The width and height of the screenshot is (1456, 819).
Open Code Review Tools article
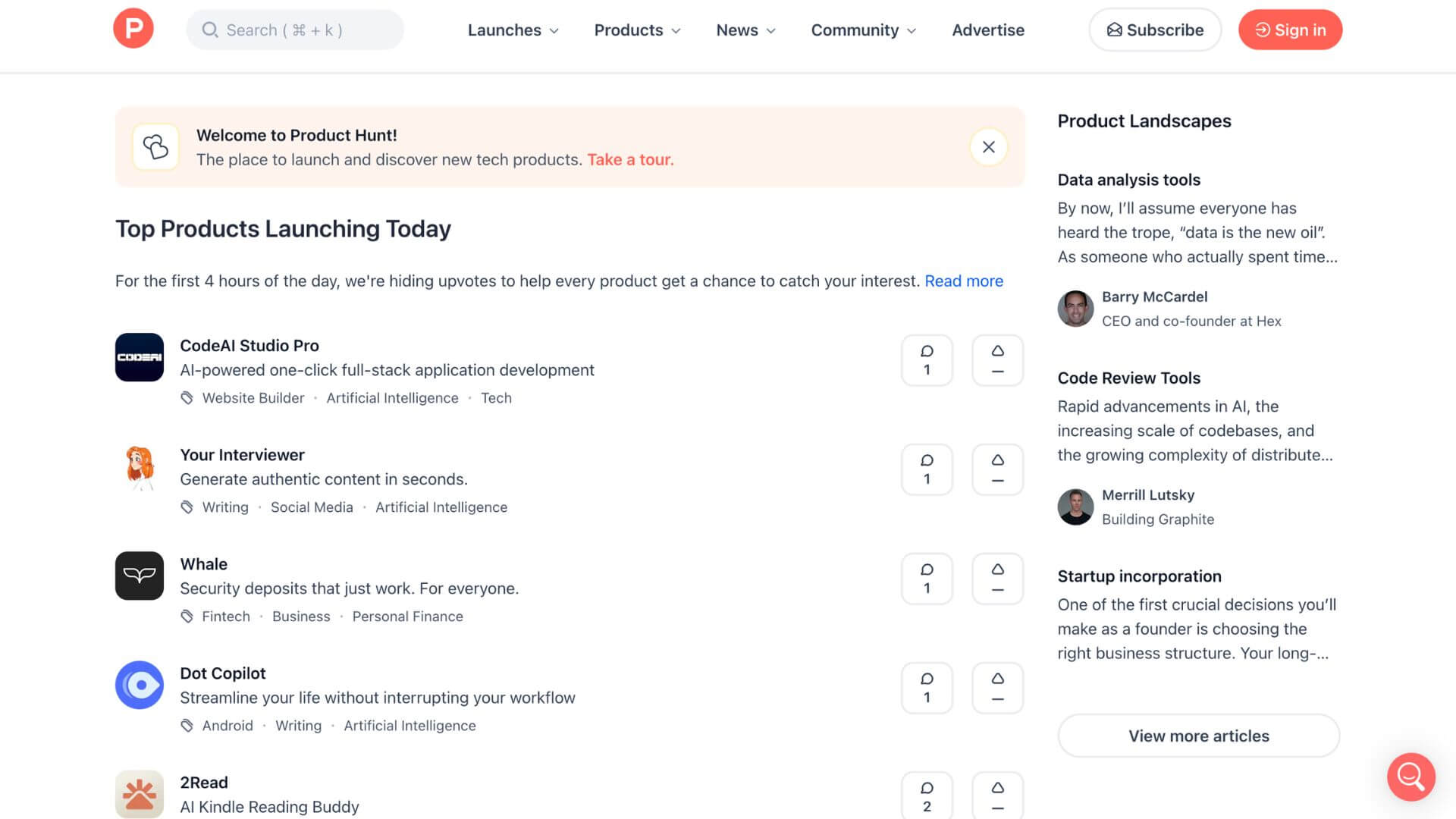pyautogui.click(x=1129, y=378)
